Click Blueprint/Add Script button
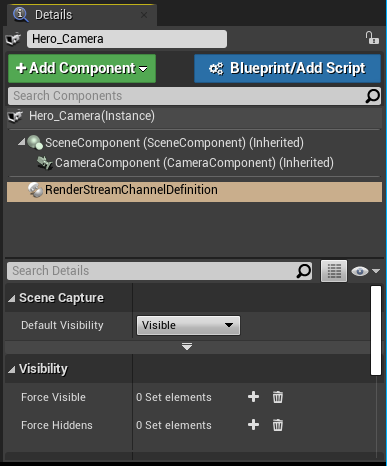Viewport: 387px width, 466px height. point(287,68)
